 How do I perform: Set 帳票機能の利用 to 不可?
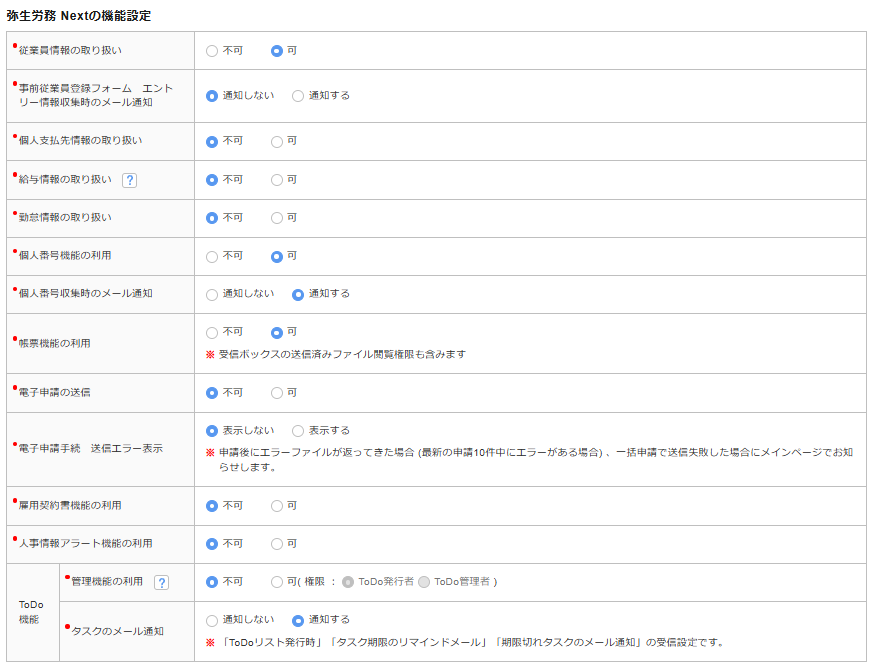point(212,332)
